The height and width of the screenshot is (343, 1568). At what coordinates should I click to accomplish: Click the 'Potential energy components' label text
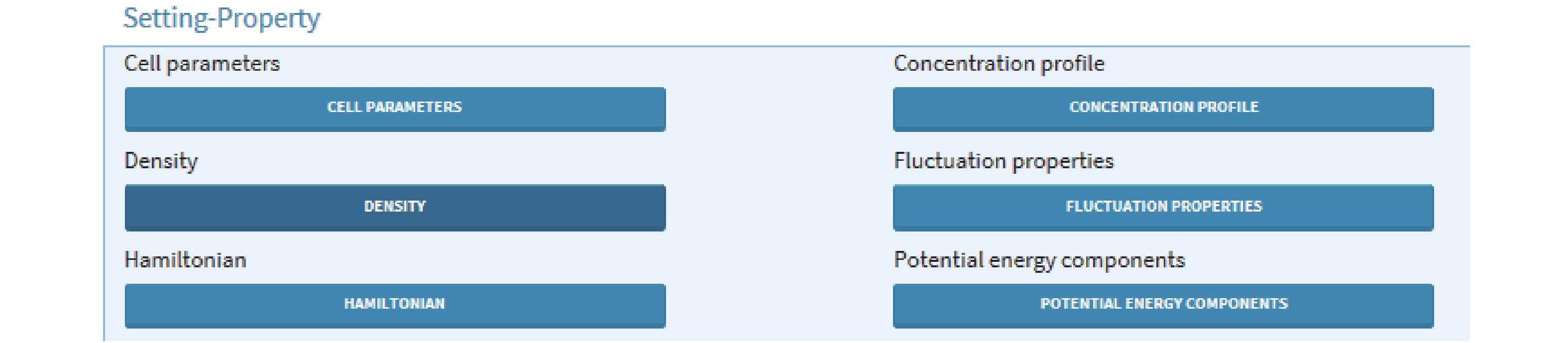tap(1040, 260)
